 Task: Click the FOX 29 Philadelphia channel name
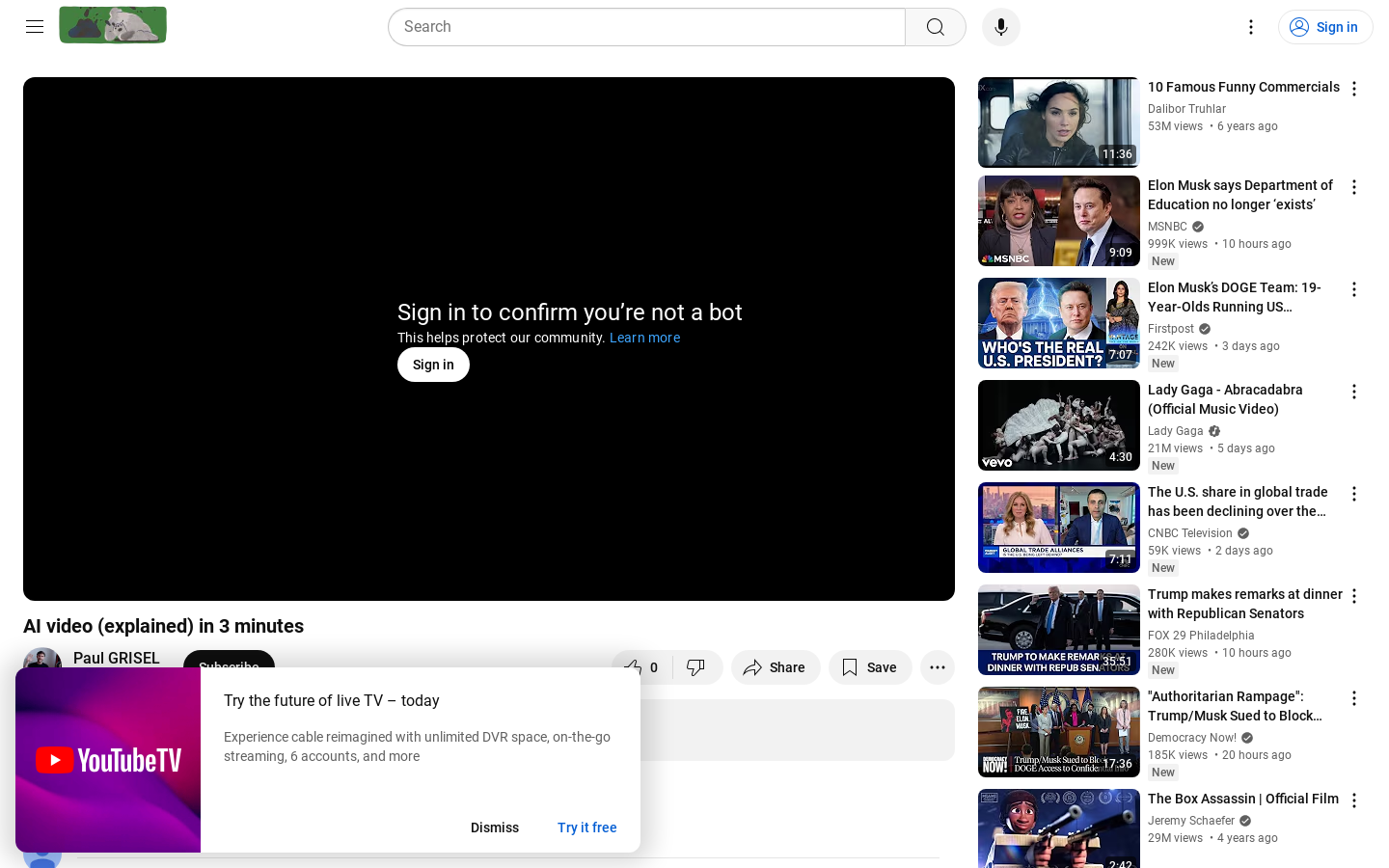[x=1201, y=636]
